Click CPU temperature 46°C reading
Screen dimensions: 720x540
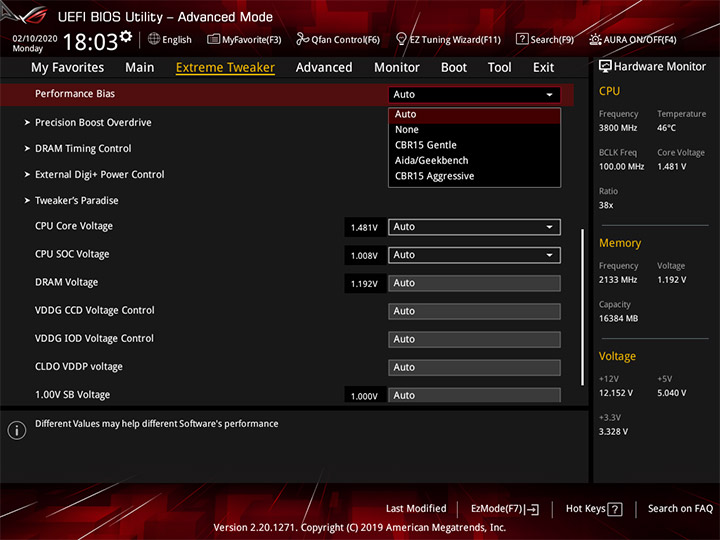click(x=666, y=128)
